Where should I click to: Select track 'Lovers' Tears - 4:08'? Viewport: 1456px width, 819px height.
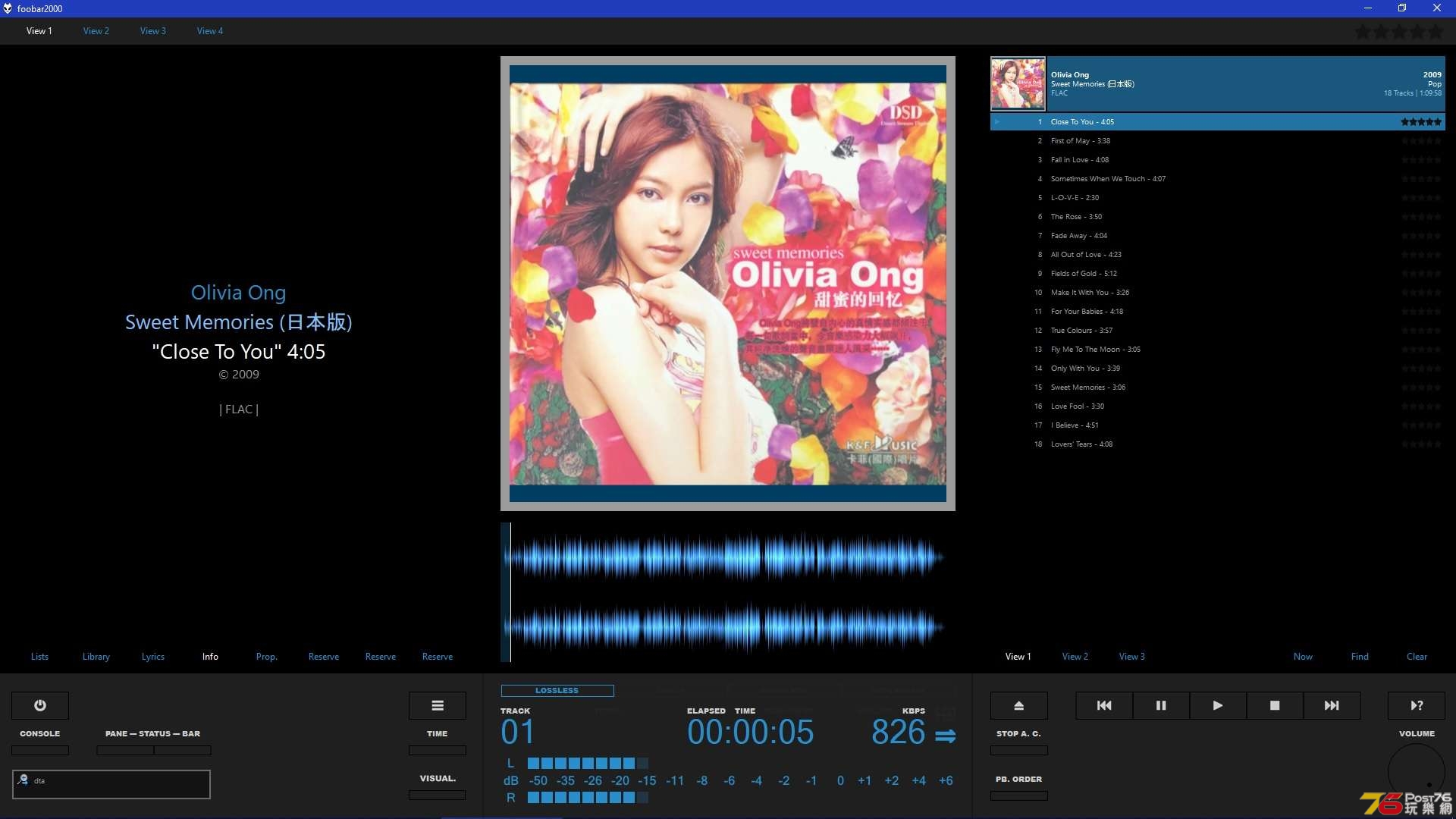1217,444
